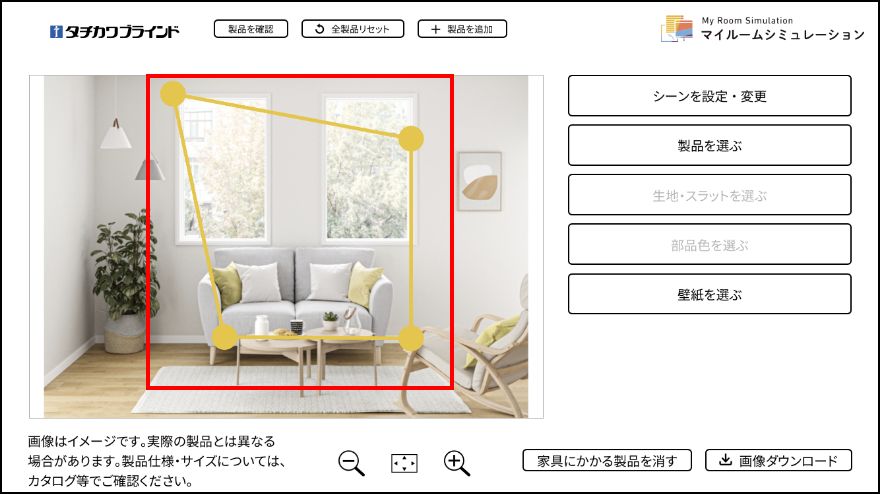Click the zoom in magnifier icon
880x494 pixels.
[457, 463]
